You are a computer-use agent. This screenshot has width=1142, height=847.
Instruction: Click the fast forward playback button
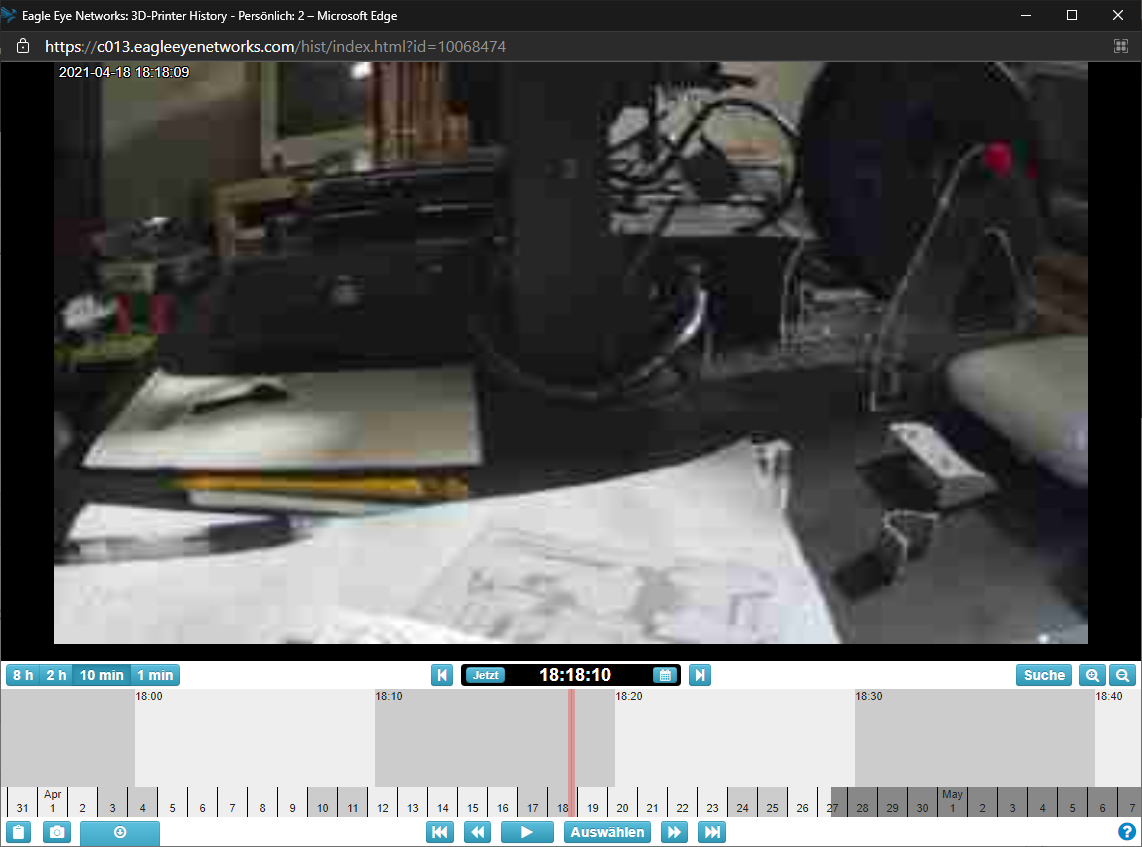(675, 832)
